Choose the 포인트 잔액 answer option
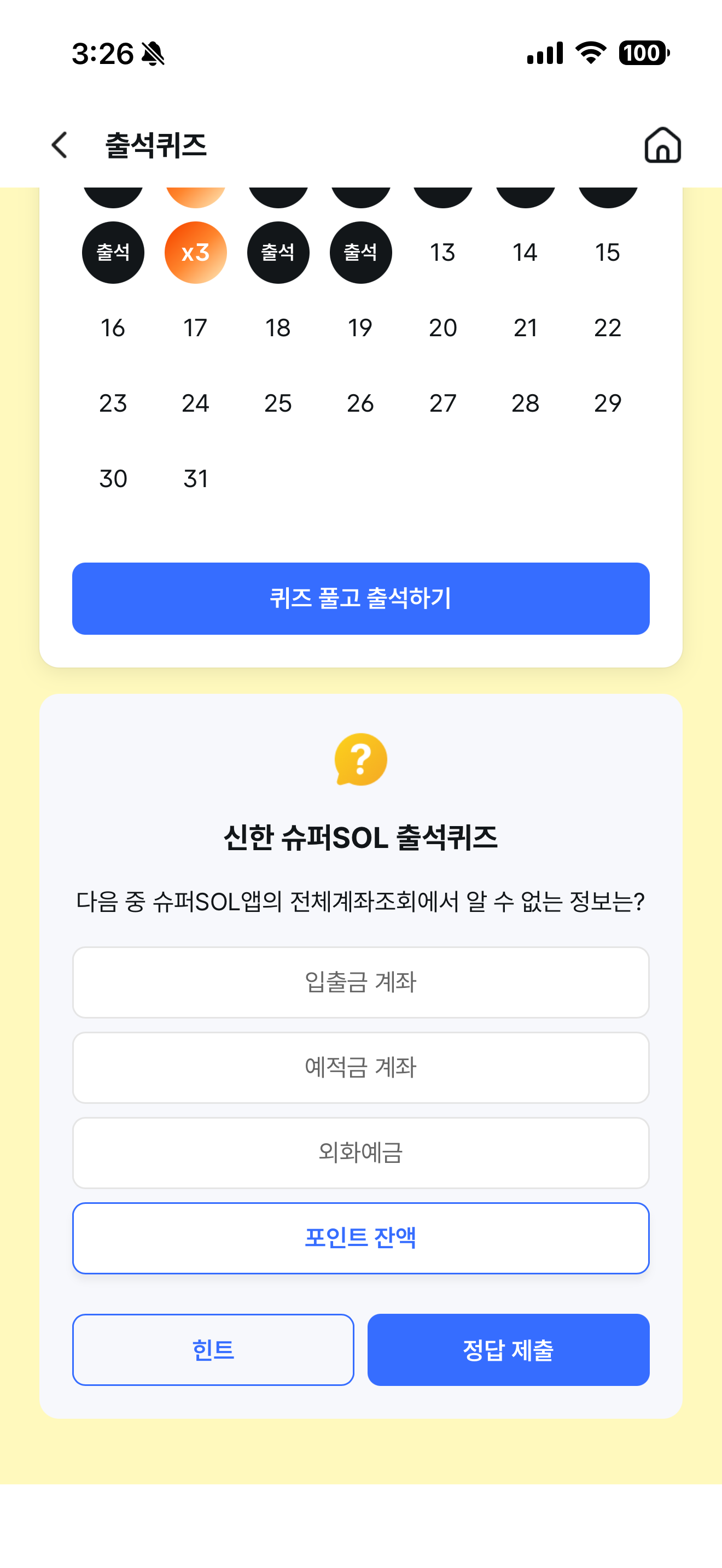722x1568 pixels. [361, 1237]
